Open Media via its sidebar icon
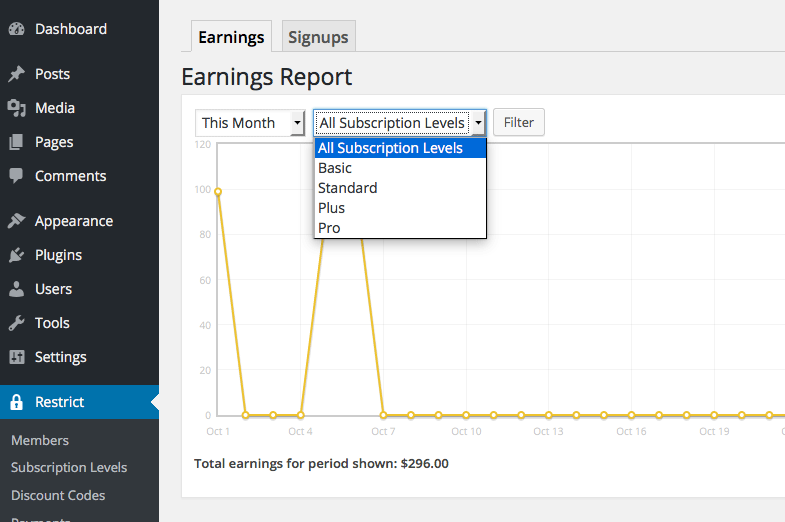 16,108
